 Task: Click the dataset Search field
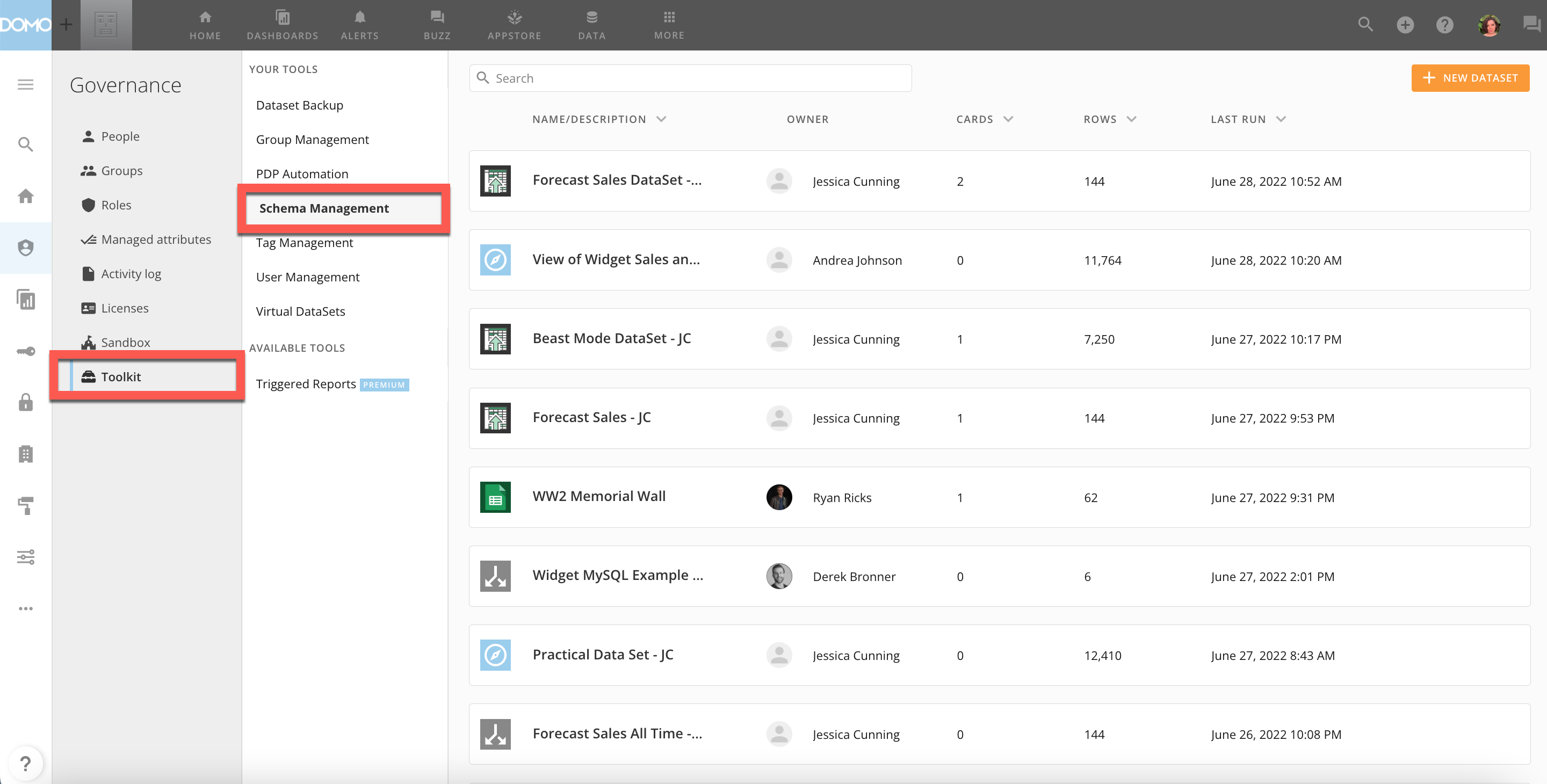click(x=691, y=78)
